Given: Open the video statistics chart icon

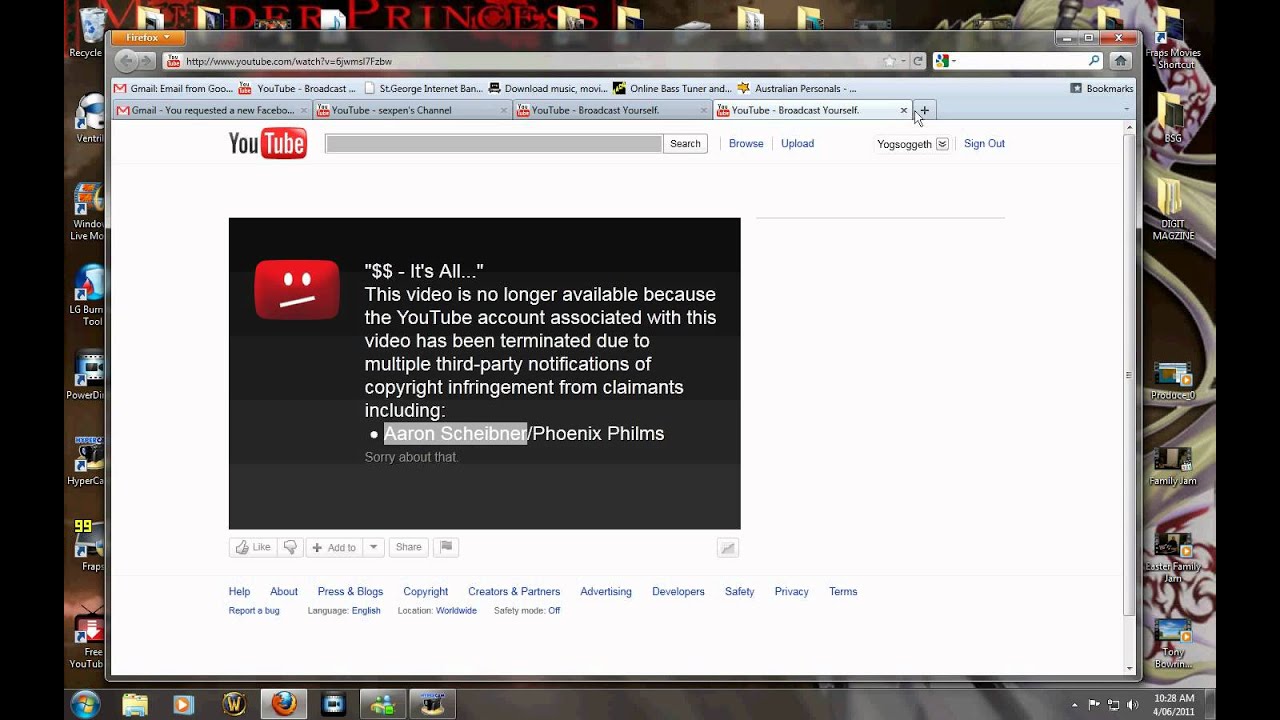Looking at the screenshot, I should coord(728,547).
